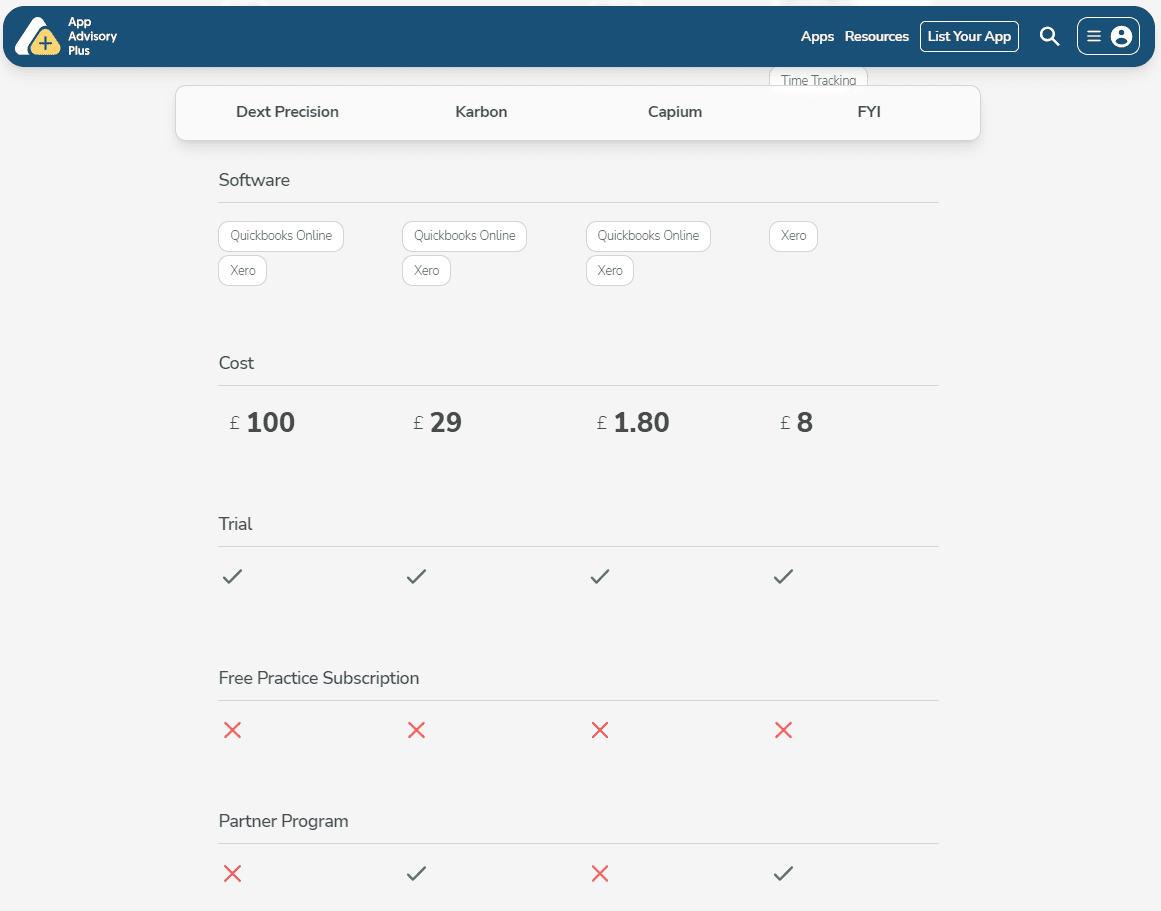Select the Dext Precision column header
The width and height of the screenshot is (1161, 911).
point(287,112)
